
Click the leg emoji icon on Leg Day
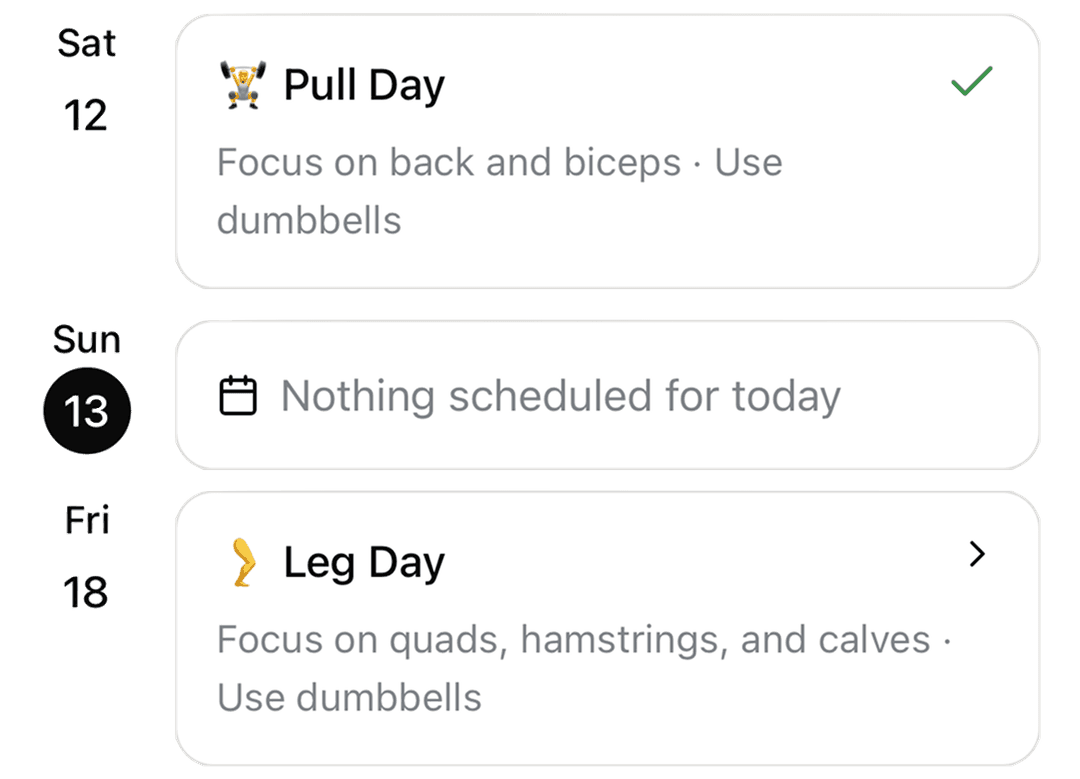[240, 563]
